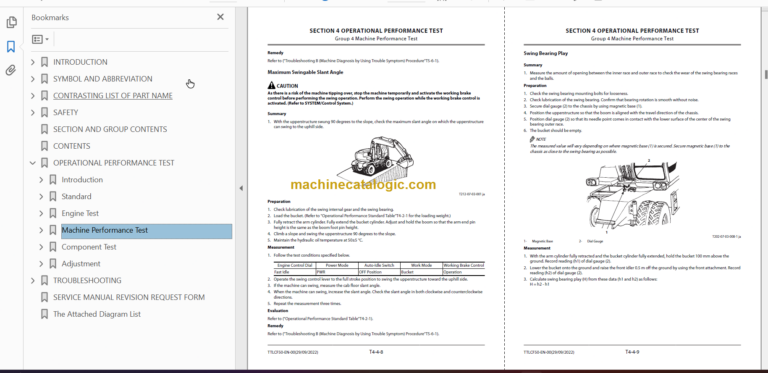Click the Maximum Swingable Slant Angle heading
Screen dimensions: 768x373
point(305,72)
